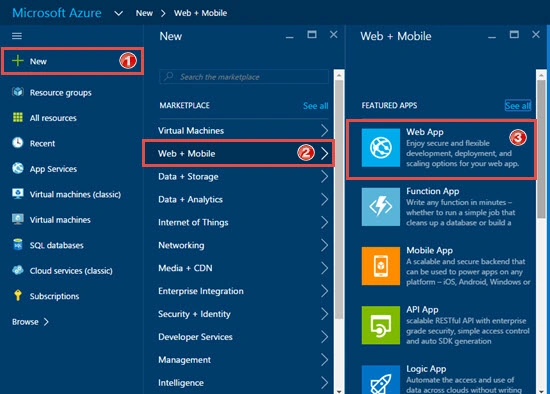This screenshot has height=394, width=550.
Task: Choose the Function App lightning icon
Action: coord(381,207)
